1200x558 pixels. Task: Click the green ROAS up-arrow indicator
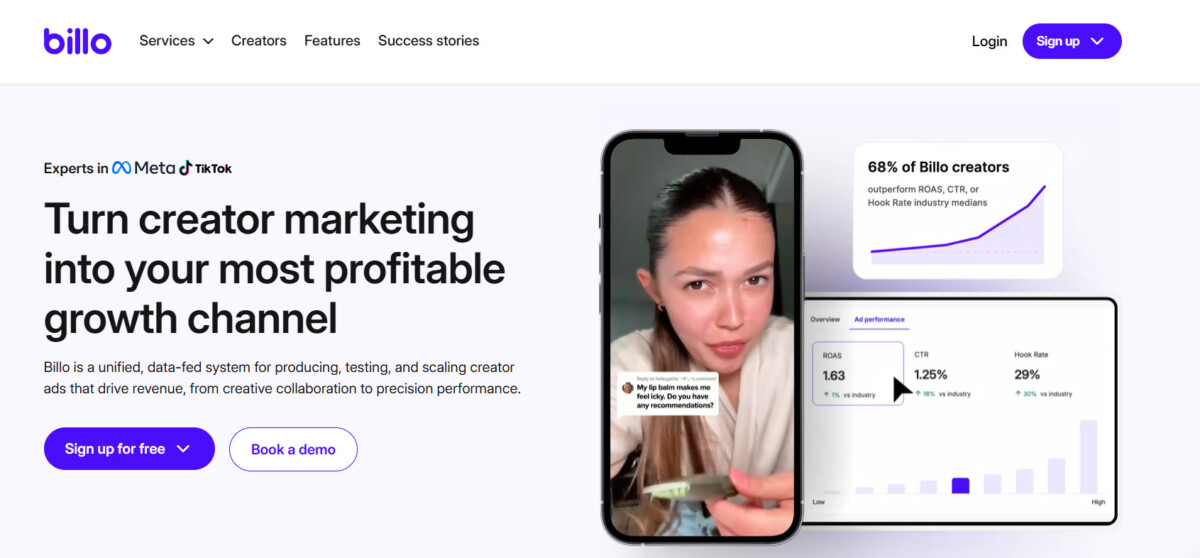pyautogui.click(x=827, y=395)
